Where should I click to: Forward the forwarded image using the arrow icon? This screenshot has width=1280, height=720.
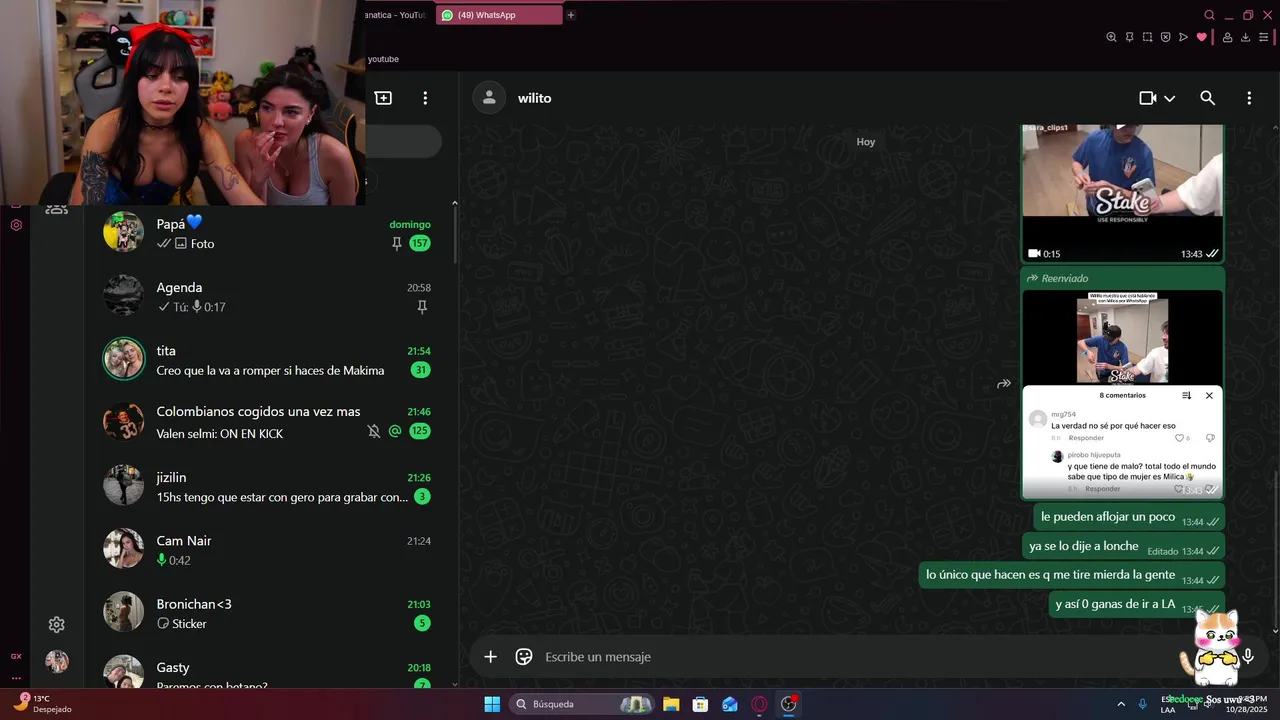tap(1004, 384)
